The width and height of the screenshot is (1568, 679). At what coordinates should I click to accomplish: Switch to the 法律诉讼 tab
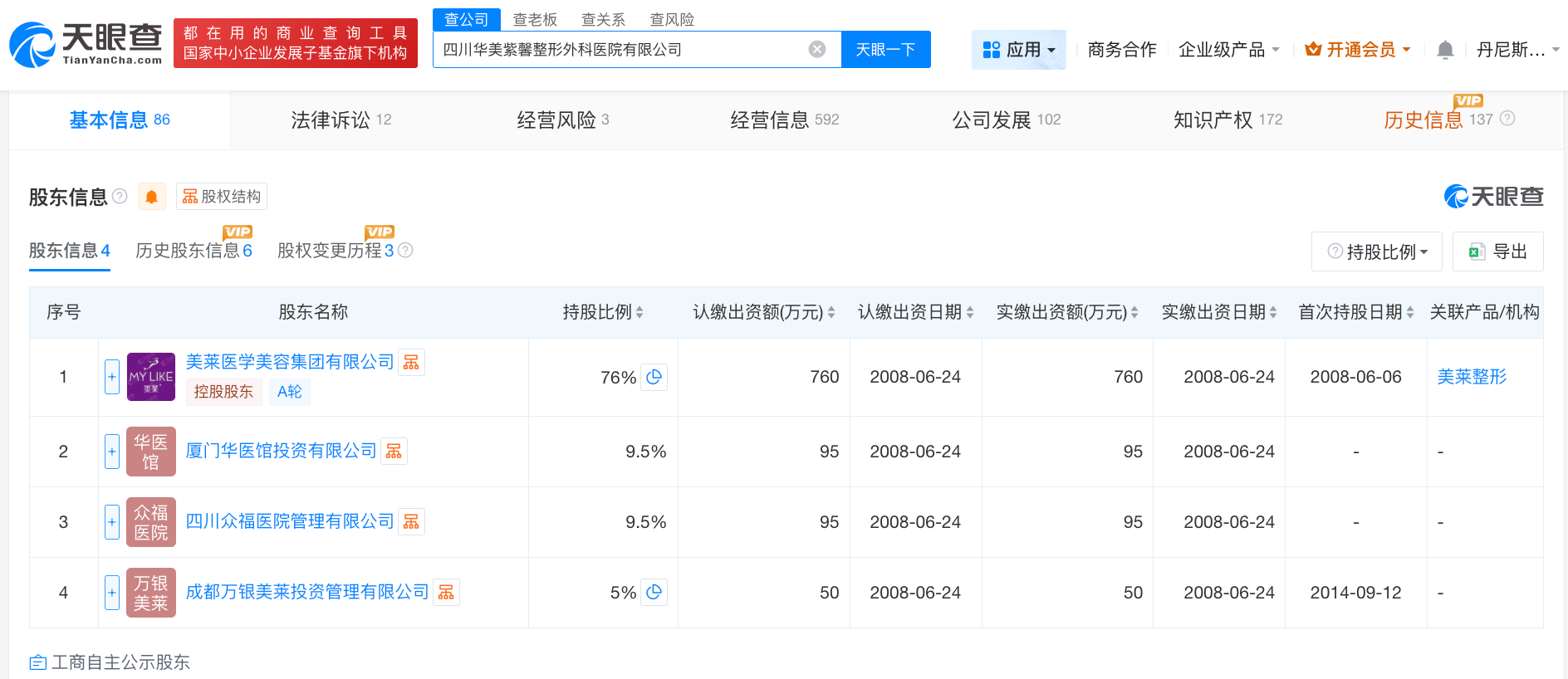click(341, 120)
